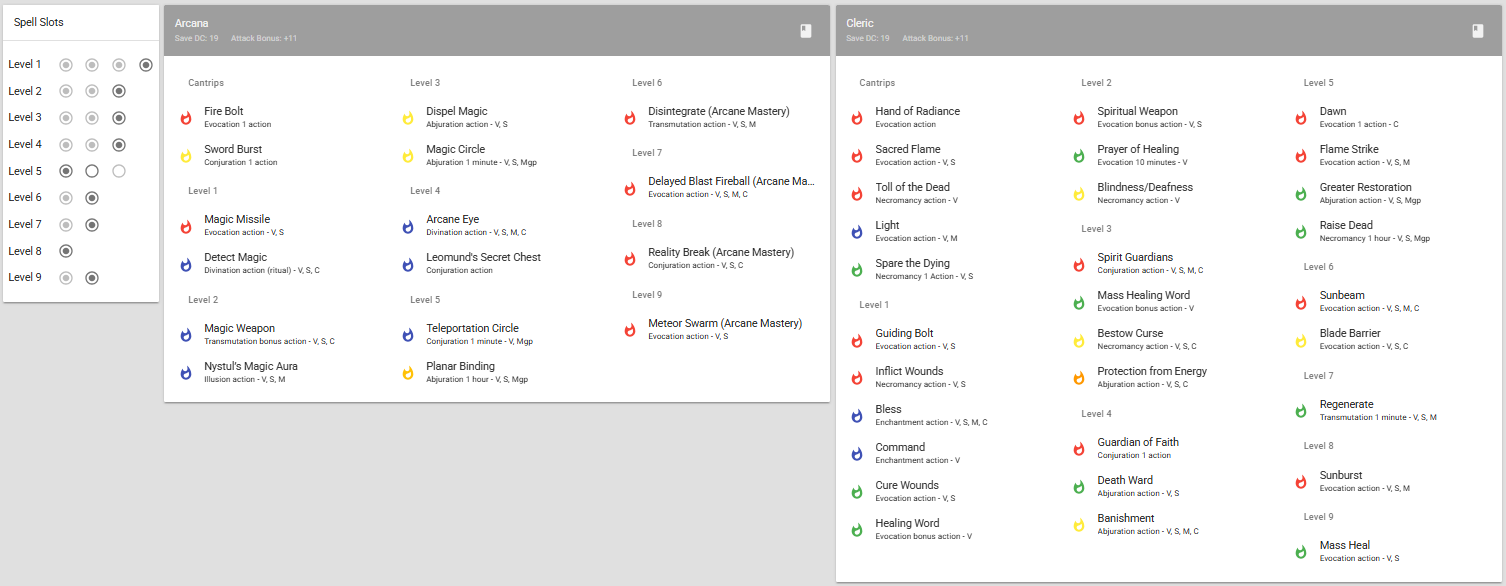Toggle the second Level 9 spell slot
Image resolution: width=1506 pixels, height=586 pixels.
(x=92, y=278)
